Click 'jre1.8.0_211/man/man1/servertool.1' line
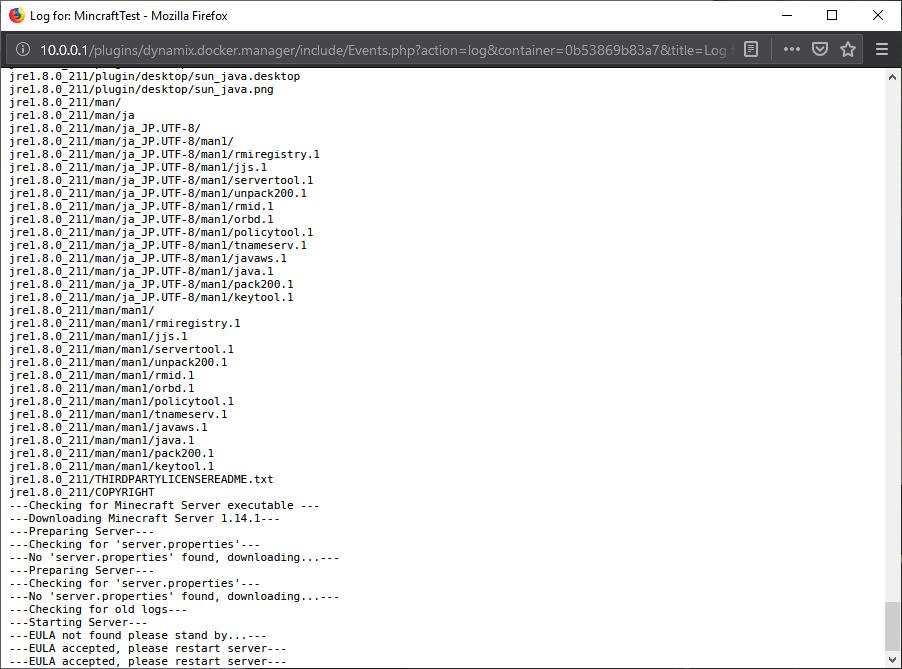Image resolution: width=902 pixels, height=669 pixels. [x=121, y=349]
